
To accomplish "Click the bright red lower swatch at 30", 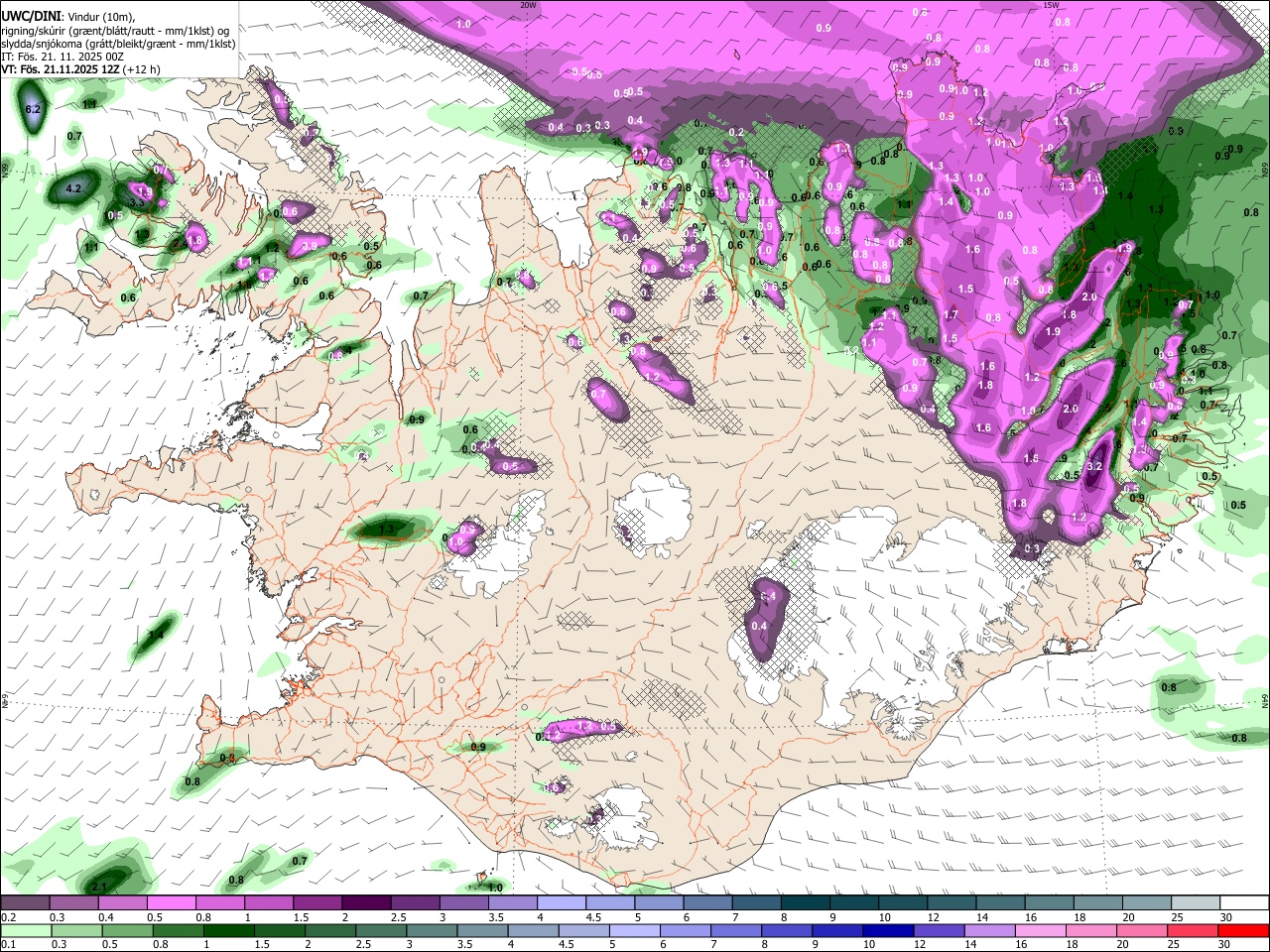I will coord(1243,931).
